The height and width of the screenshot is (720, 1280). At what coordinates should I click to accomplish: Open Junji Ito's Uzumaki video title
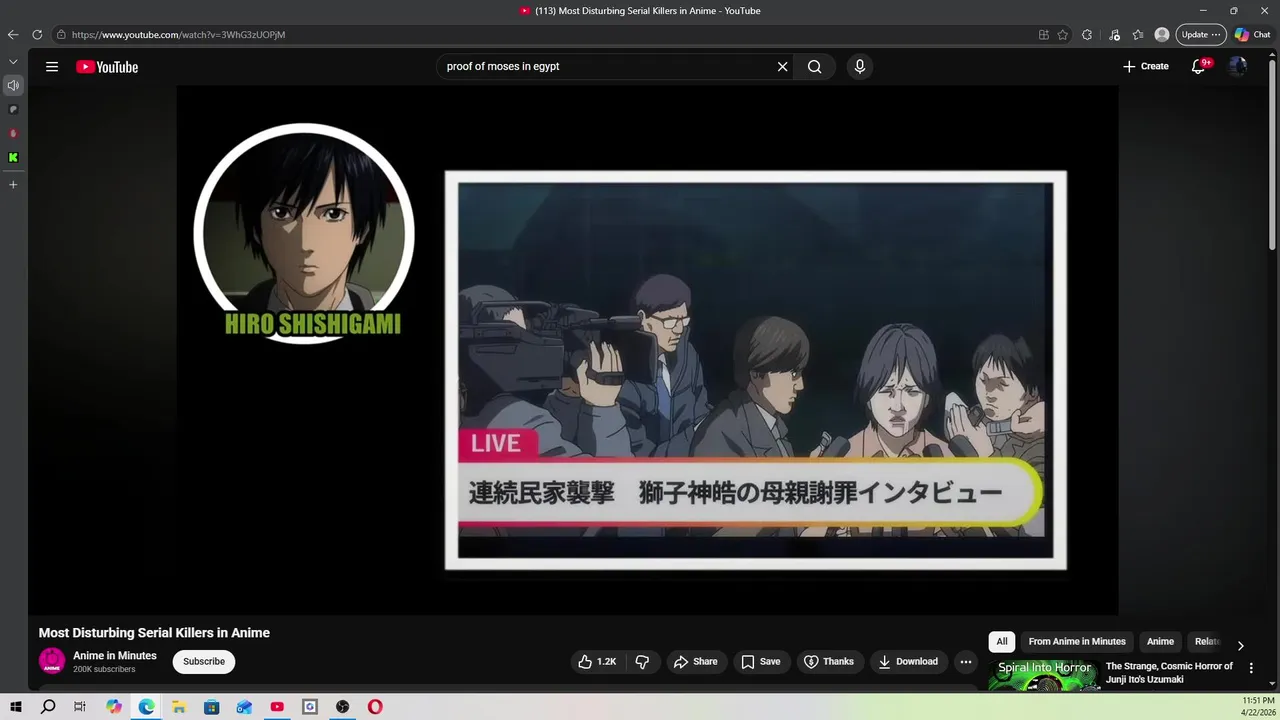[x=1169, y=673]
